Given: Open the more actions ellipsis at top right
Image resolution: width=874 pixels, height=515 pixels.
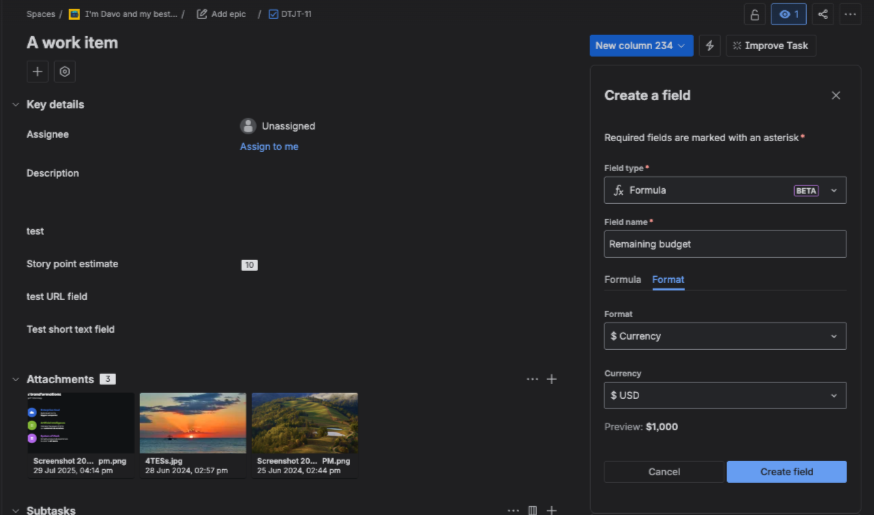Looking at the screenshot, I should (x=850, y=14).
